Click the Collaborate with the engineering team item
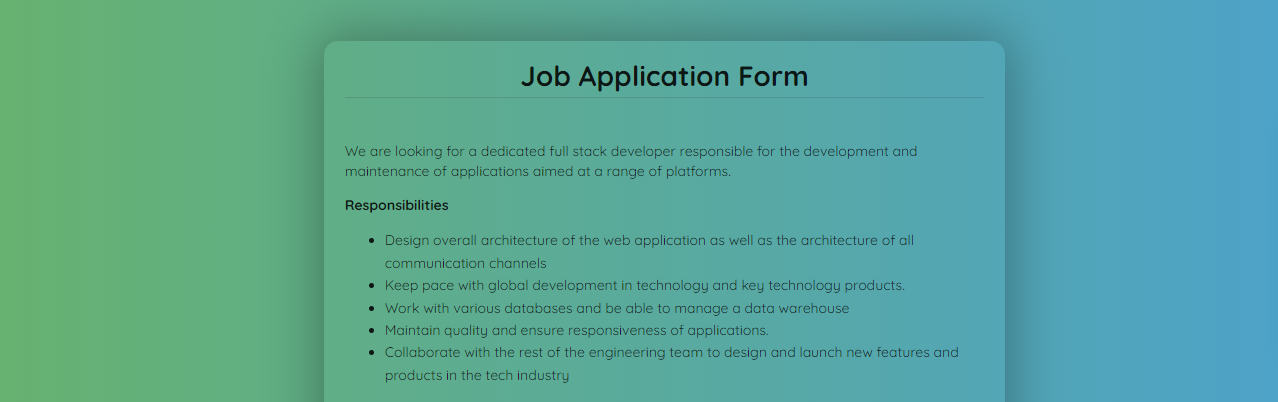Image resolution: width=1278 pixels, height=402 pixels. [671, 364]
